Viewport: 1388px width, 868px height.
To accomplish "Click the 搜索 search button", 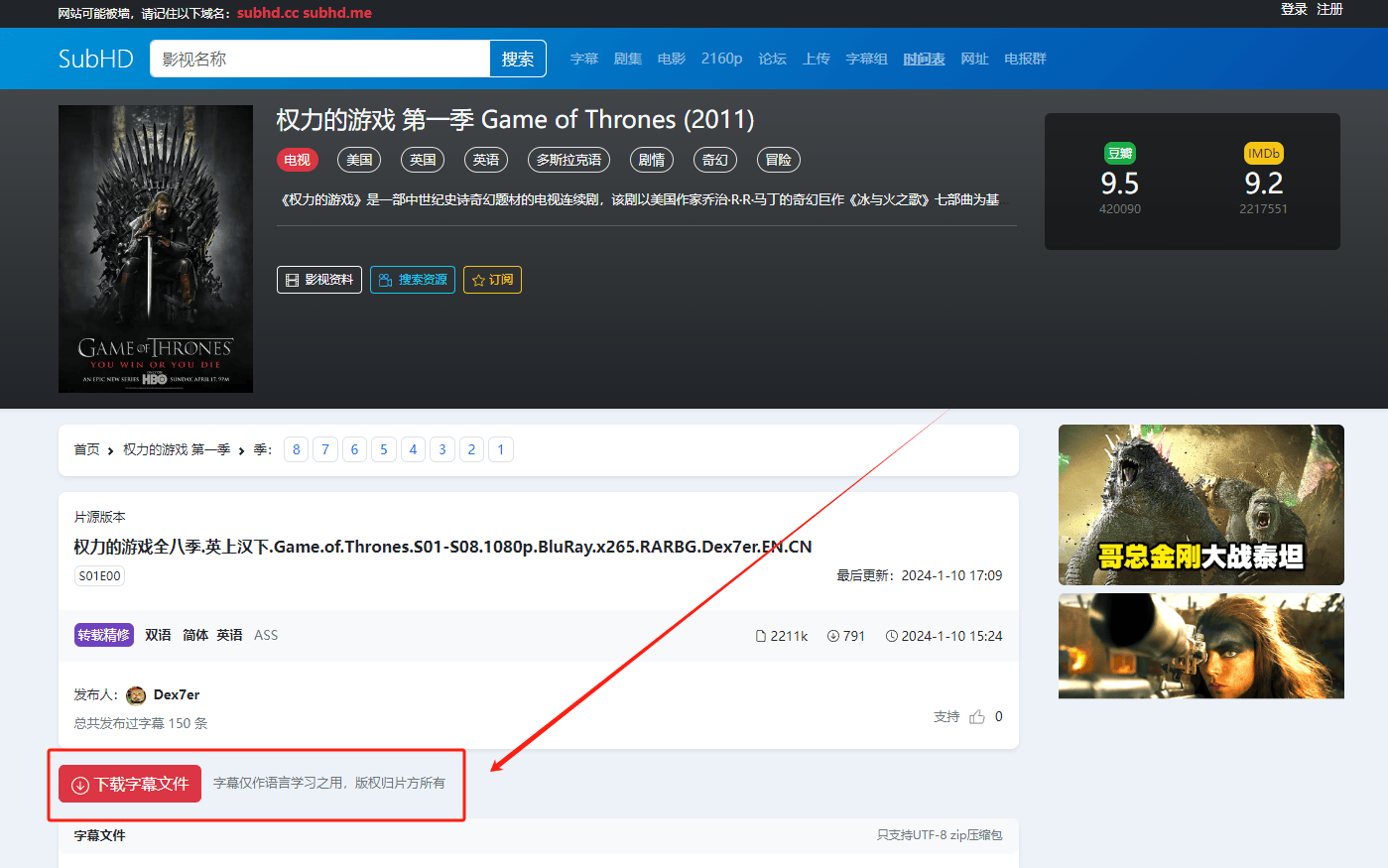I will (517, 59).
